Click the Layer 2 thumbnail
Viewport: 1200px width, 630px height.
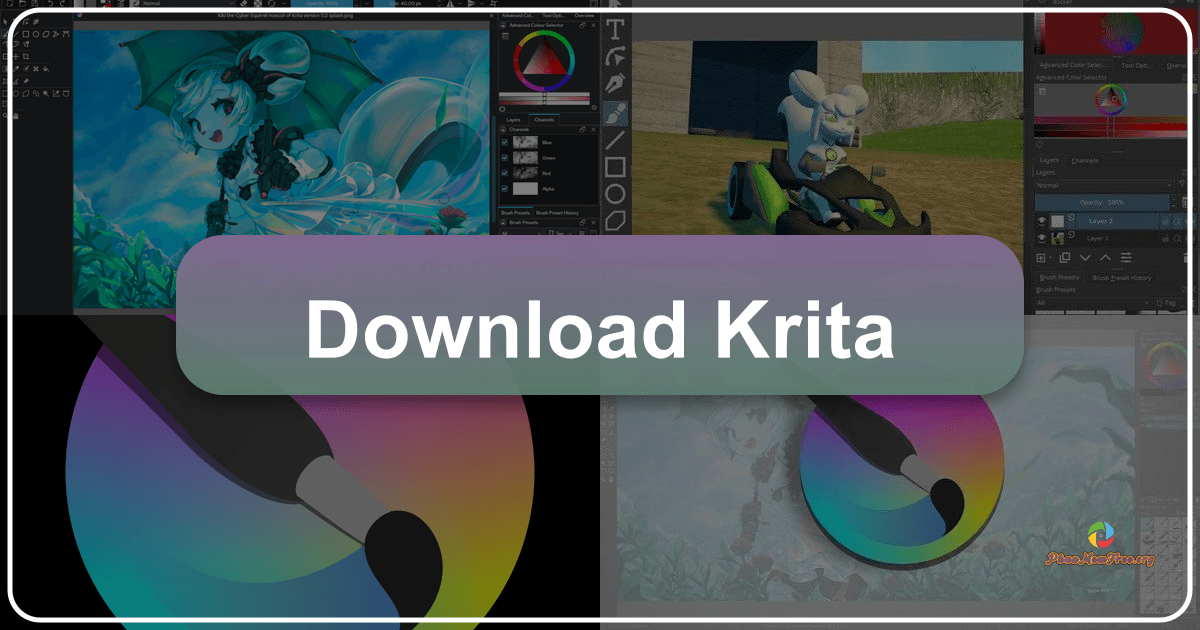[1058, 221]
